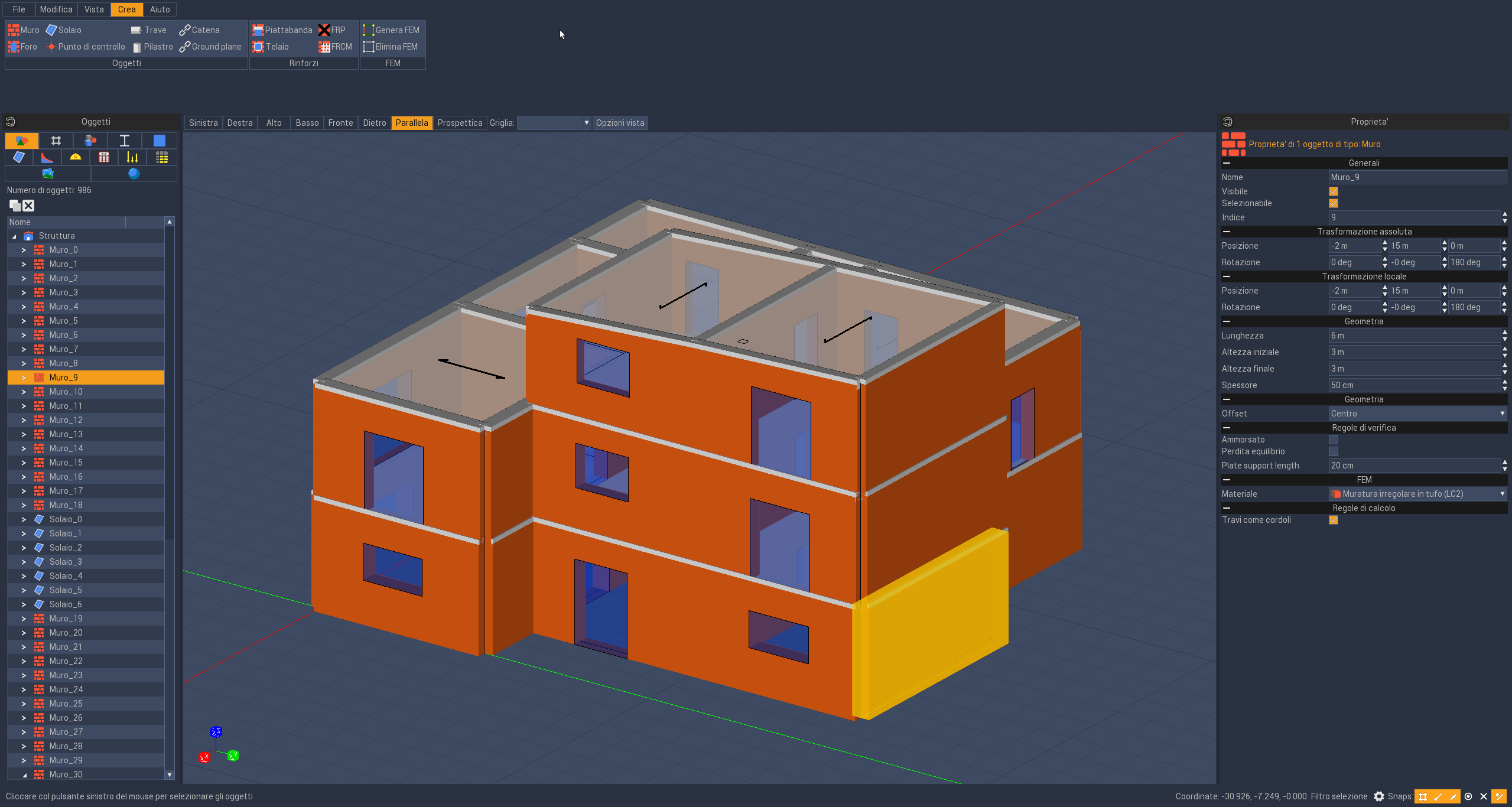The image size is (1512, 807).
Task: Uncheck the Visibile checkbox
Action: (1334, 191)
